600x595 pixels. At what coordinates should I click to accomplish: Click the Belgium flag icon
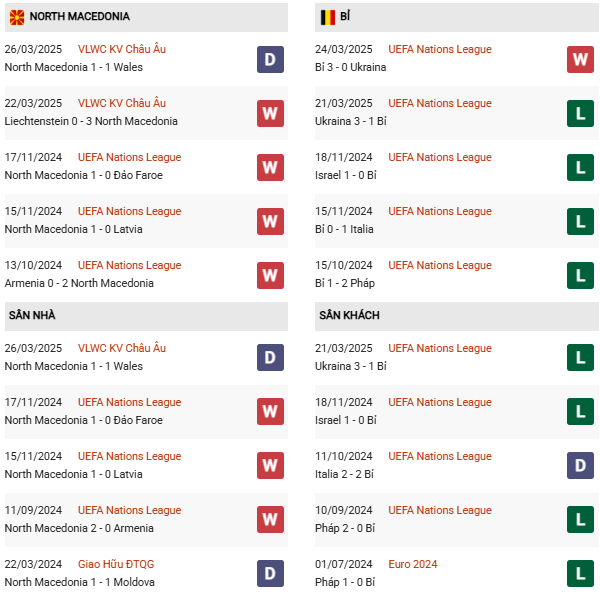tap(327, 17)
